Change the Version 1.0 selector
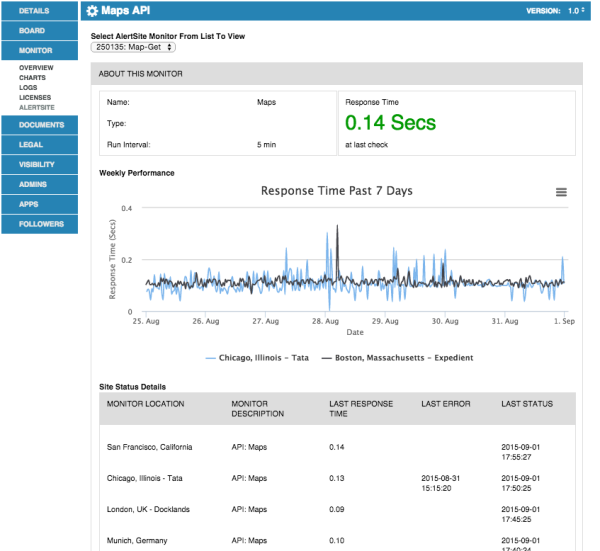This screenshot has width=600, height=551. click(x=576, y=11)
